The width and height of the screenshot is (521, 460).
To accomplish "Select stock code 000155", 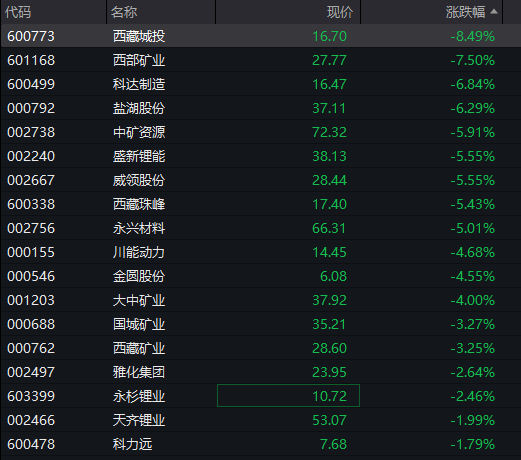I will (31, 252).
